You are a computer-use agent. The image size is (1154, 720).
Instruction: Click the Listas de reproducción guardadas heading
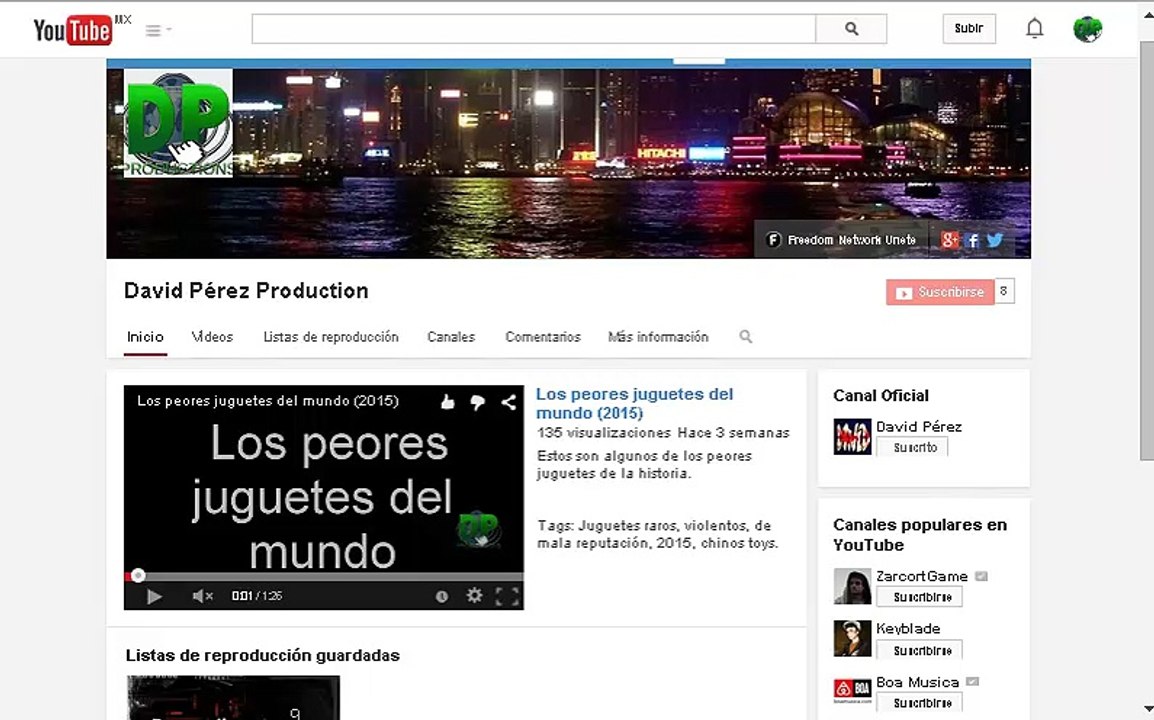[x=263, y=655]
